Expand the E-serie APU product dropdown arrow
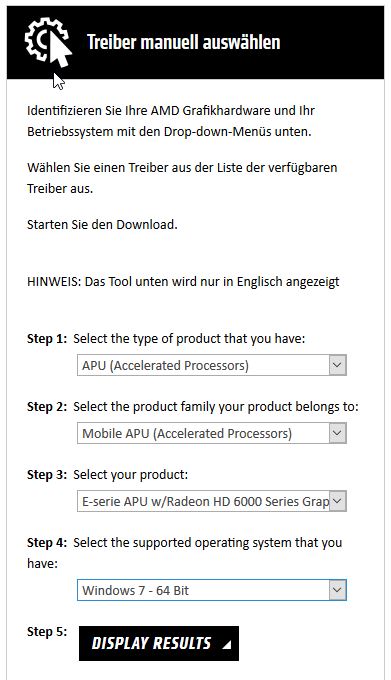This screenshot has height=680, width=391. (337, 501)
